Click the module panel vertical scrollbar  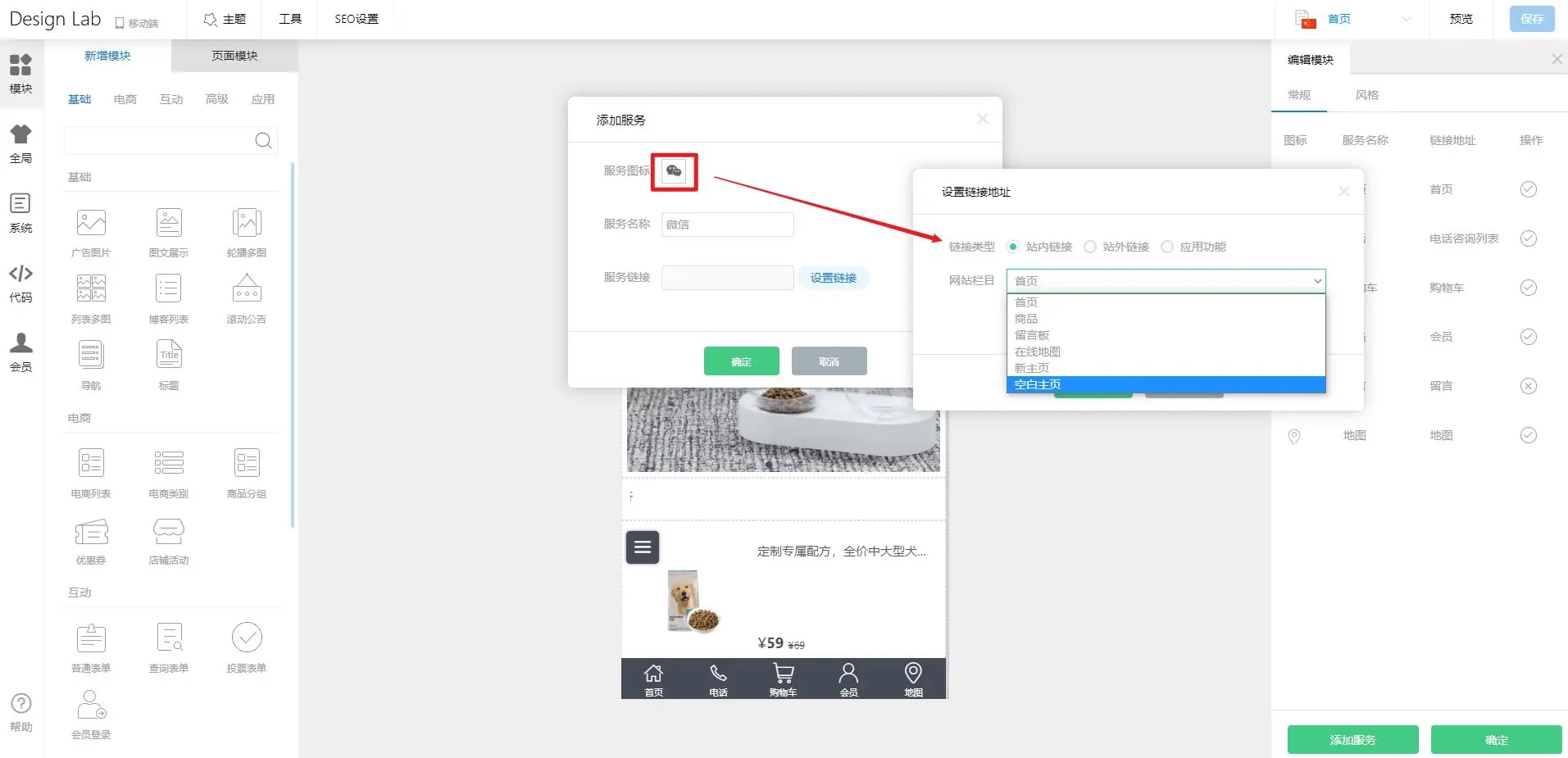(293, 344)
